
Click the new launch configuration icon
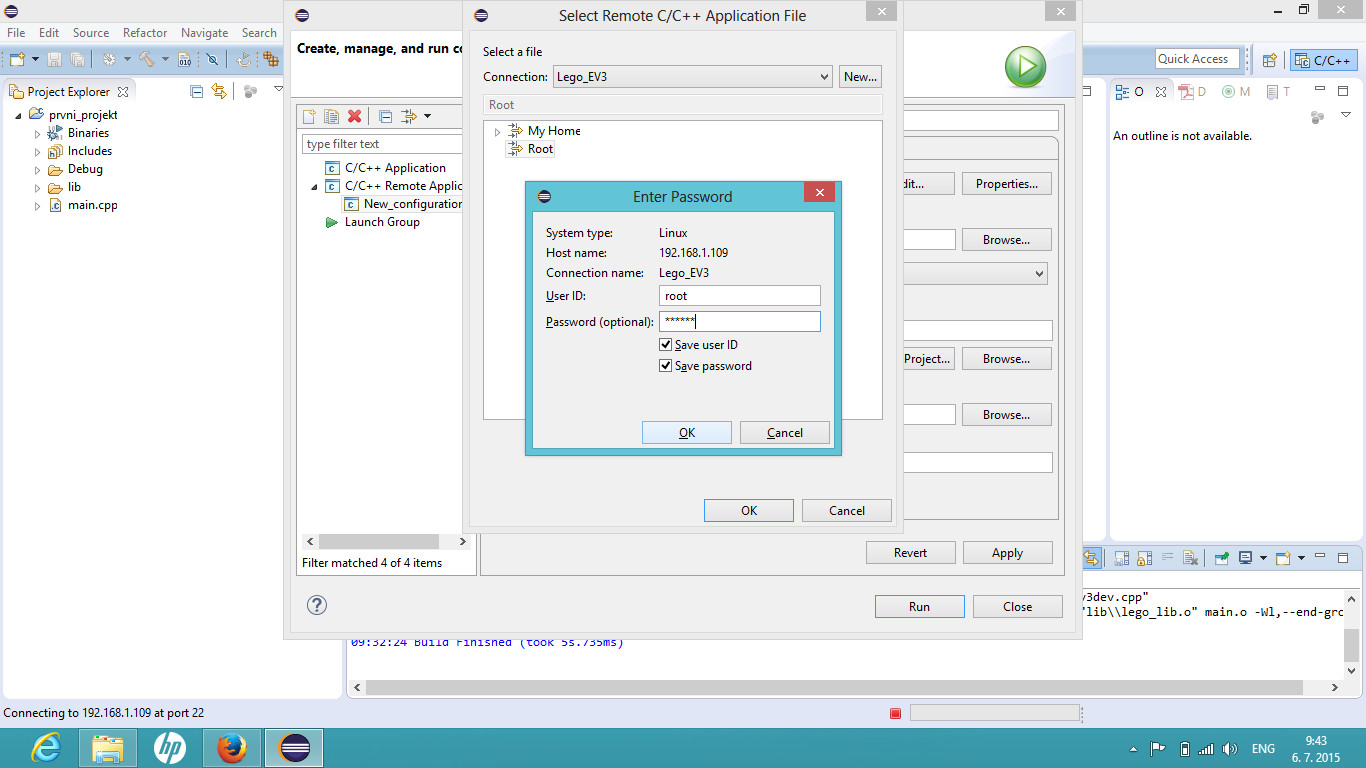click(x=310, y=117)
